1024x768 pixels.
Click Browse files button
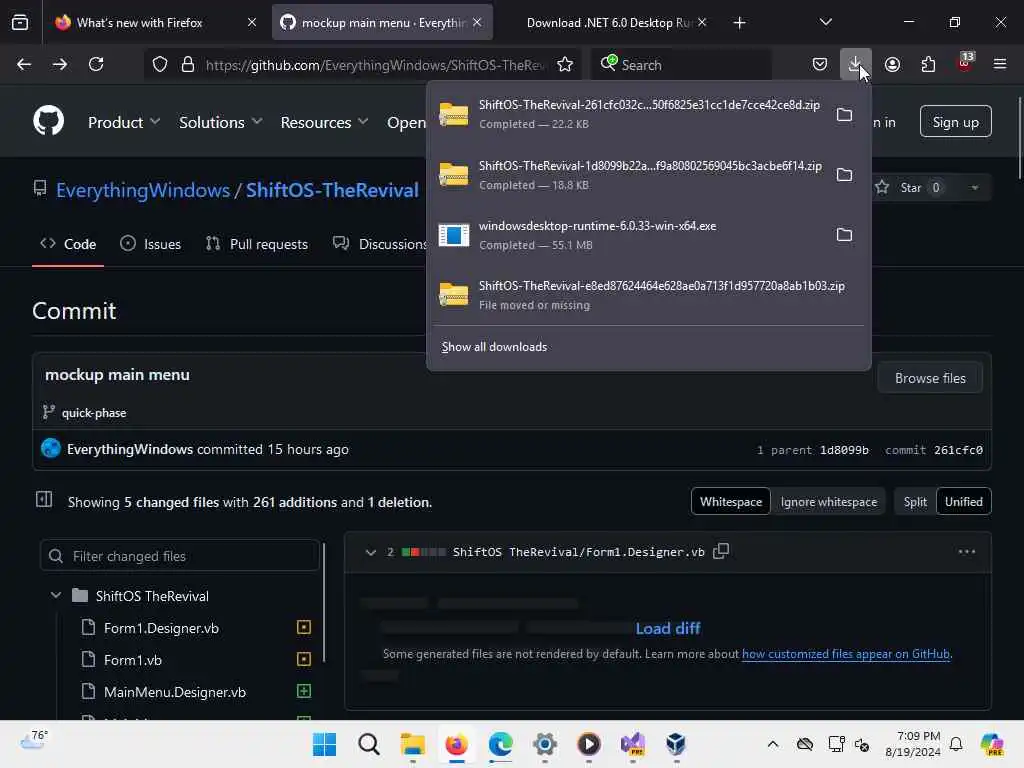930,378
